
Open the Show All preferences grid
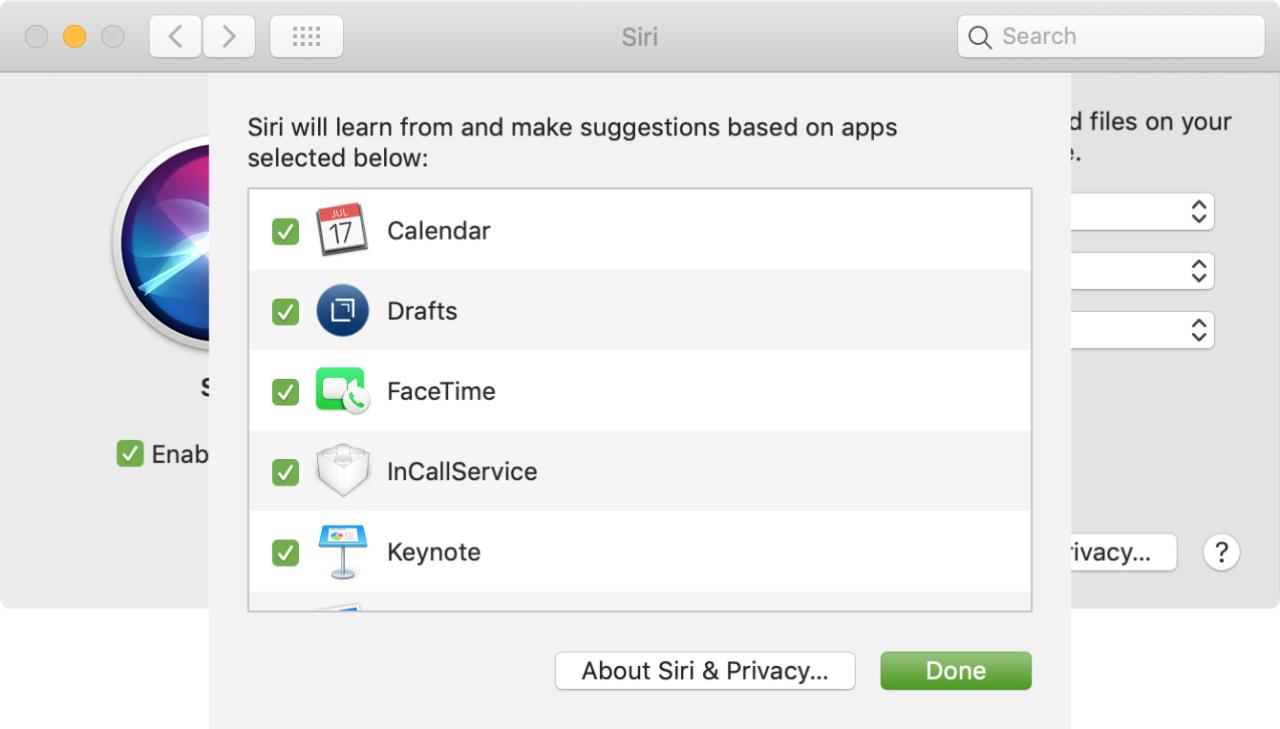click(306, 36)
